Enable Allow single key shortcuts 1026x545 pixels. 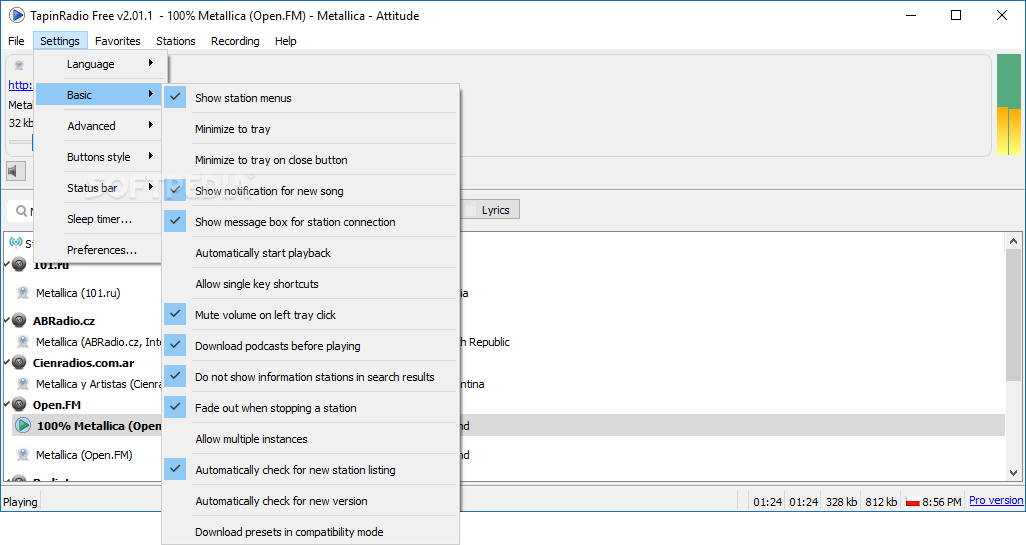point(311,283)
